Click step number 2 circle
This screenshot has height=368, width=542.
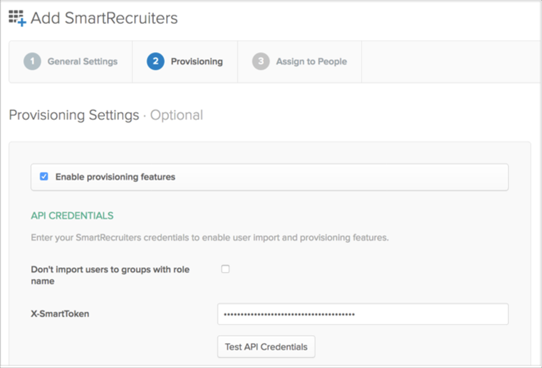point(156,62)
